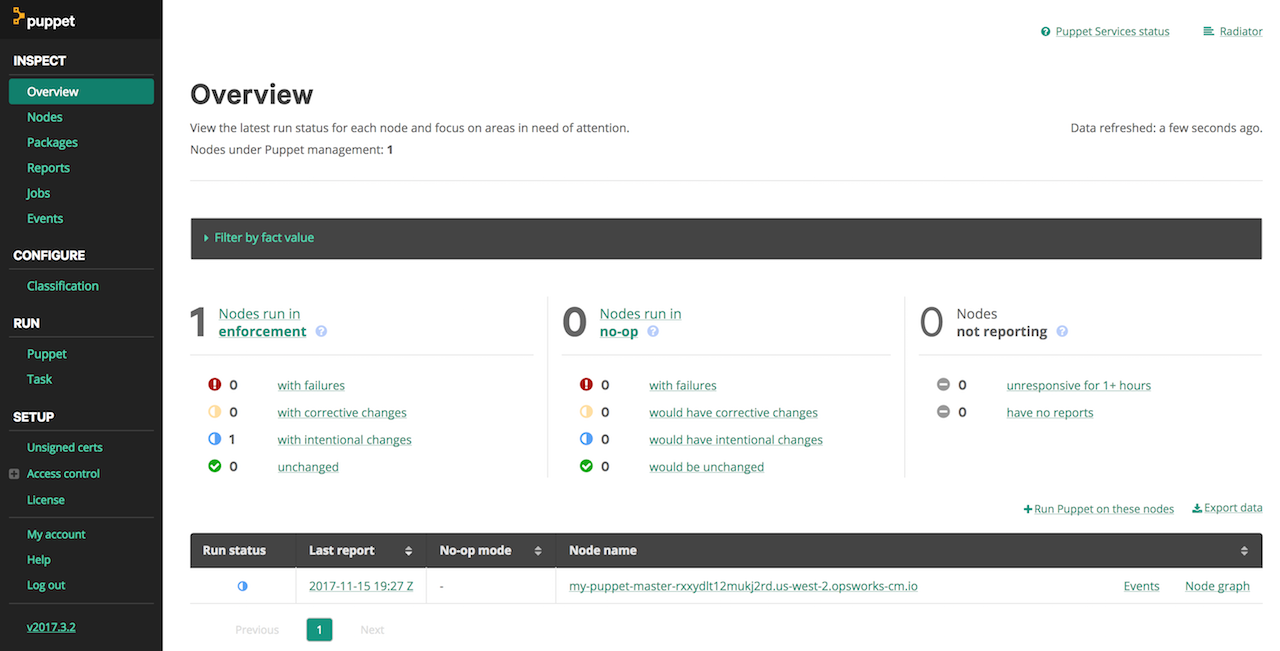Click the Export data download icon
1280x651 pixels.
pyautogui.click(x=1197, y=508)
